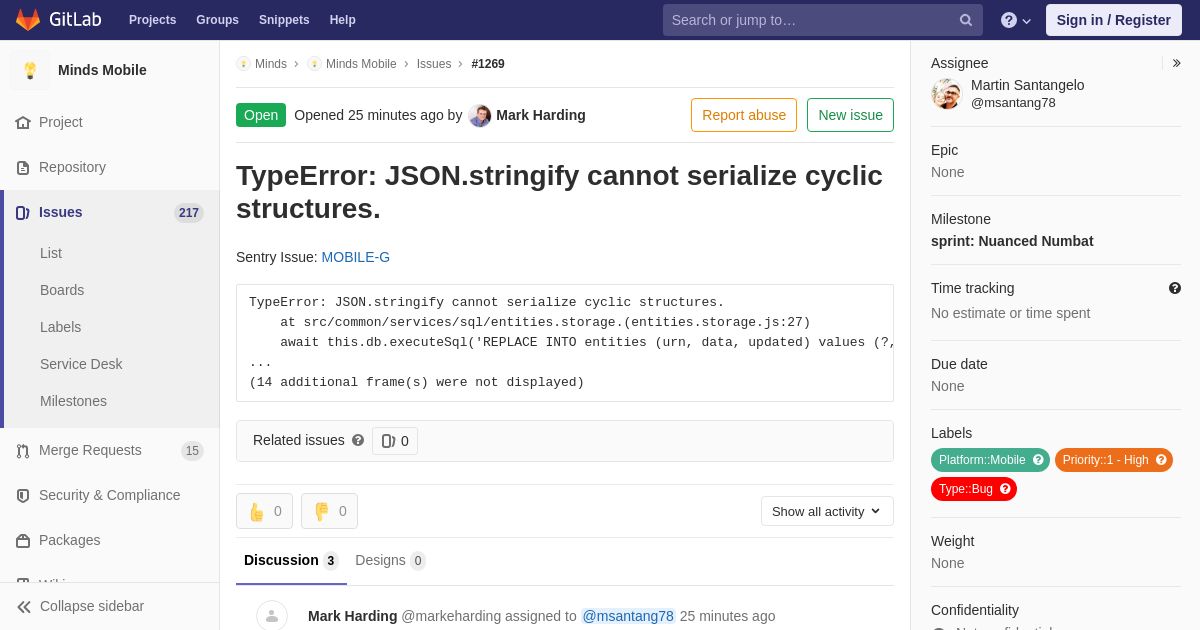
Task: Open the MOBILE-G Sentry link
Action: coord(356,257)
